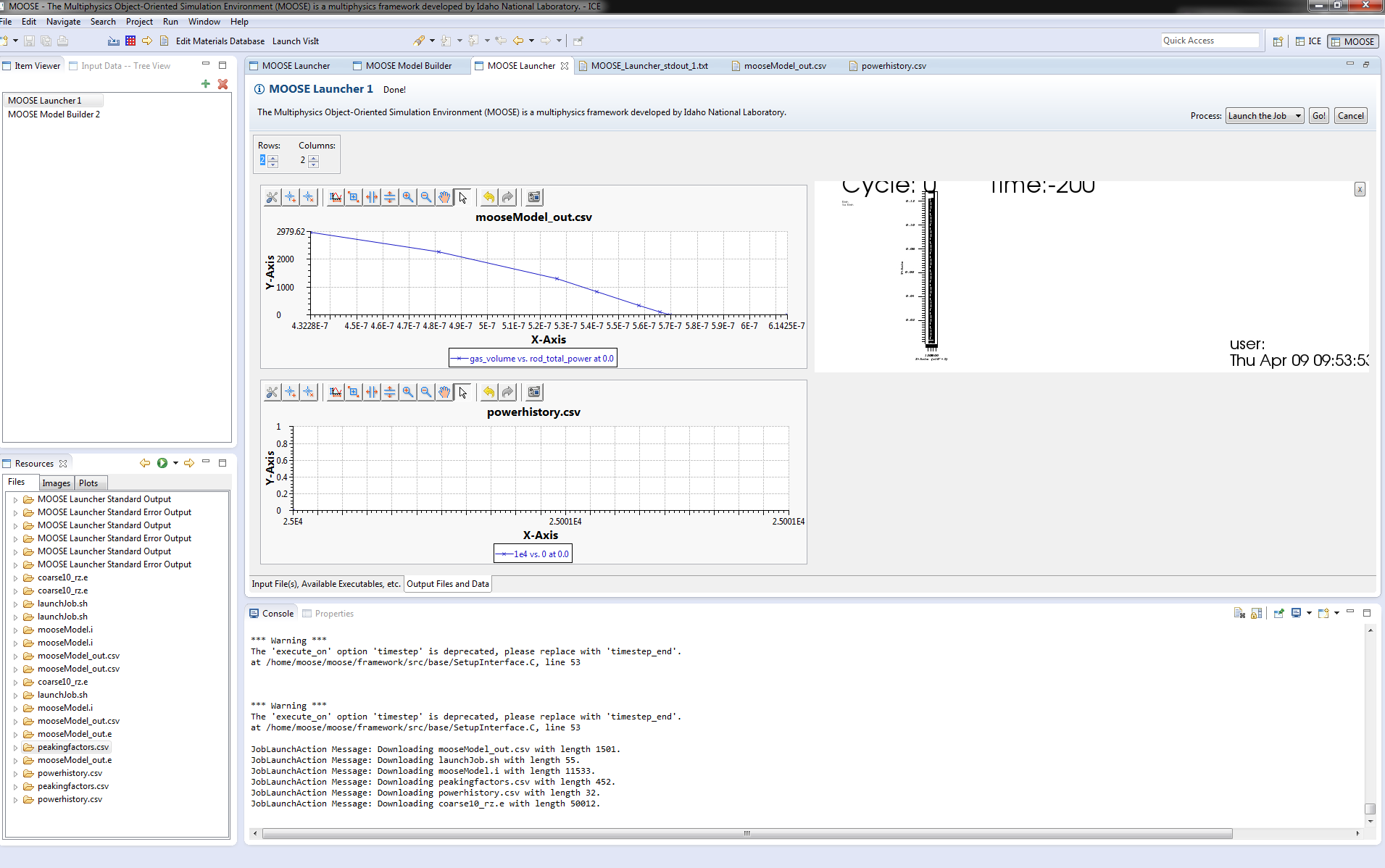Select panning hand on mooseModel_out.csv plot

pyautogui.click(x=444, y=197)
